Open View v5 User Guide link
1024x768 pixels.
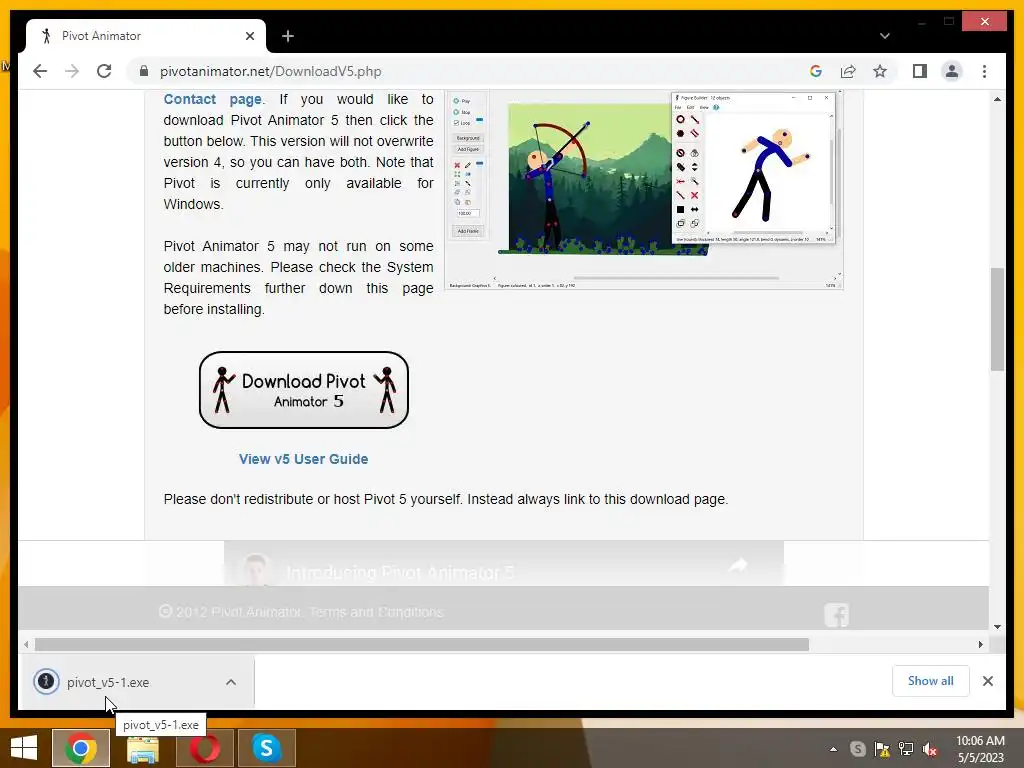tap(304, 459)
